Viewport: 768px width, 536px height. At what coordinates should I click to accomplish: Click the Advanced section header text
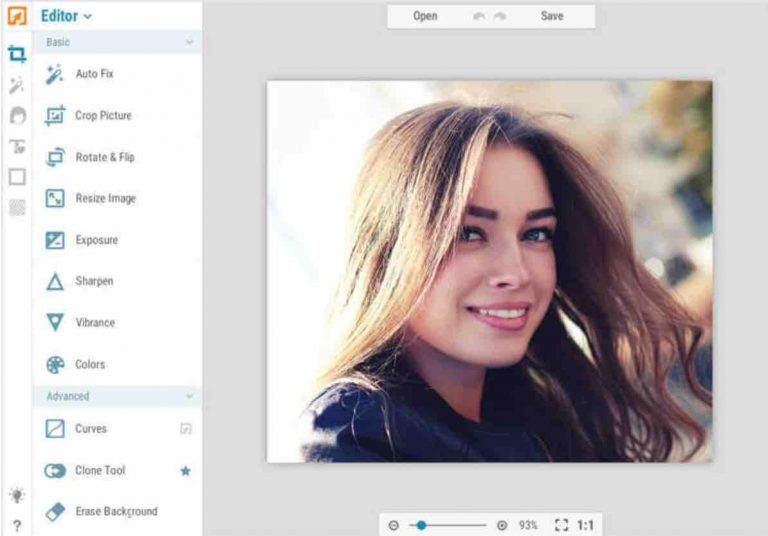(x=68, y=396)
